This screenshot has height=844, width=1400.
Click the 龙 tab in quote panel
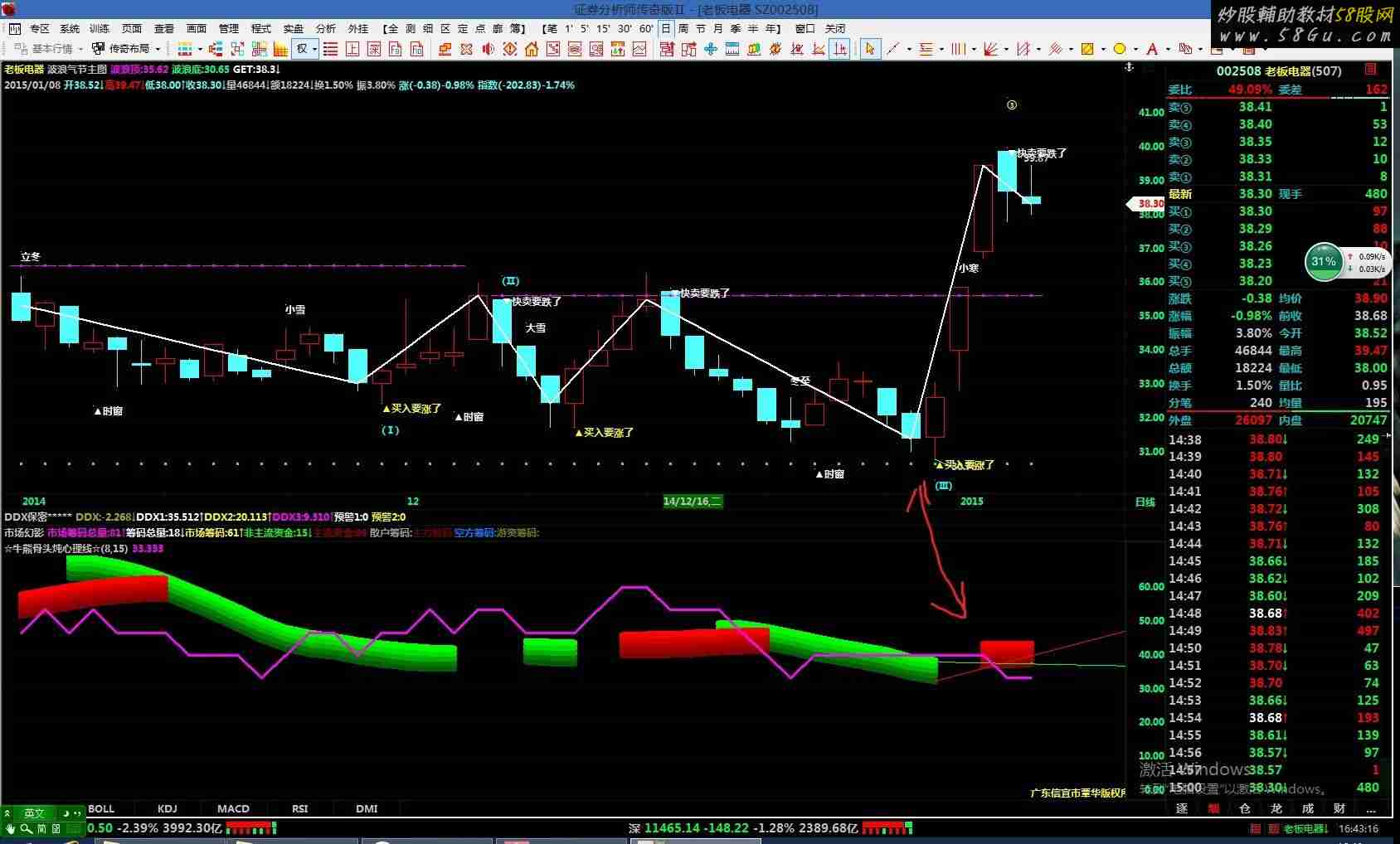click(1276, 808)
